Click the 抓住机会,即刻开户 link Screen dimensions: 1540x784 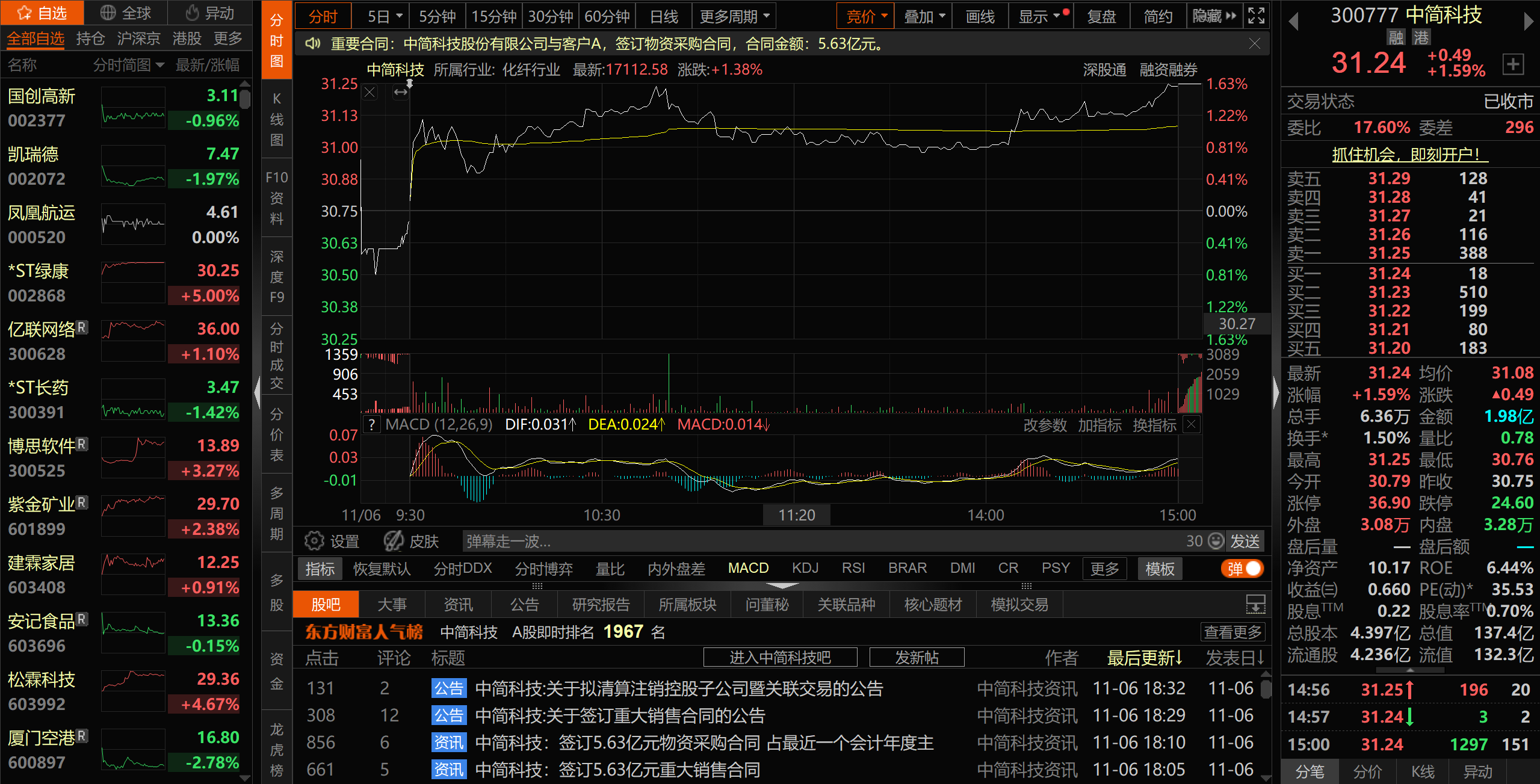click(x=1409, y=155)
